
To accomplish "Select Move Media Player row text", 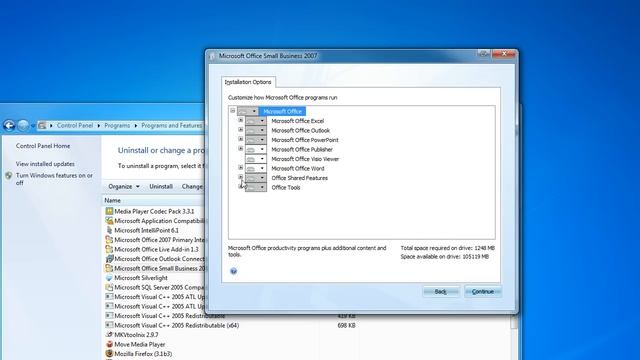I will 140,344.
